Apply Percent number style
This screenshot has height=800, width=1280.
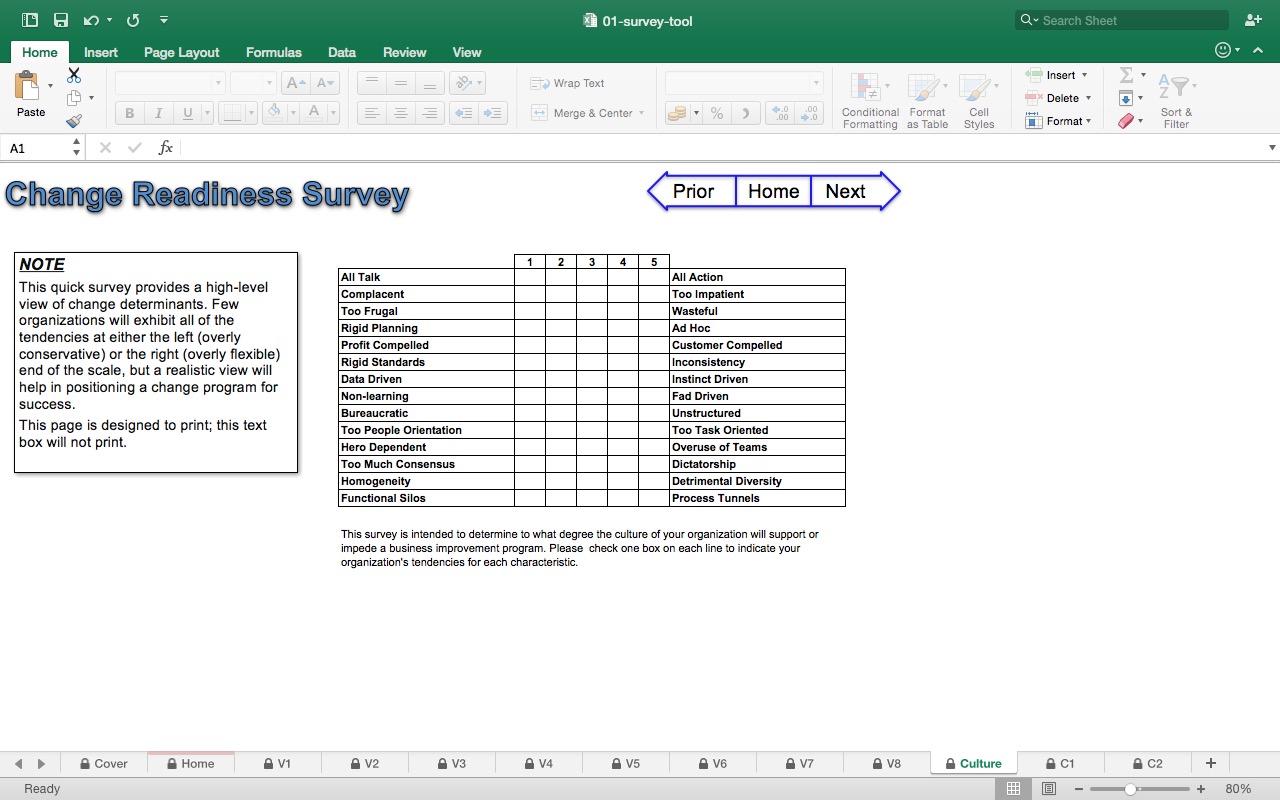[x=716, y=113]
